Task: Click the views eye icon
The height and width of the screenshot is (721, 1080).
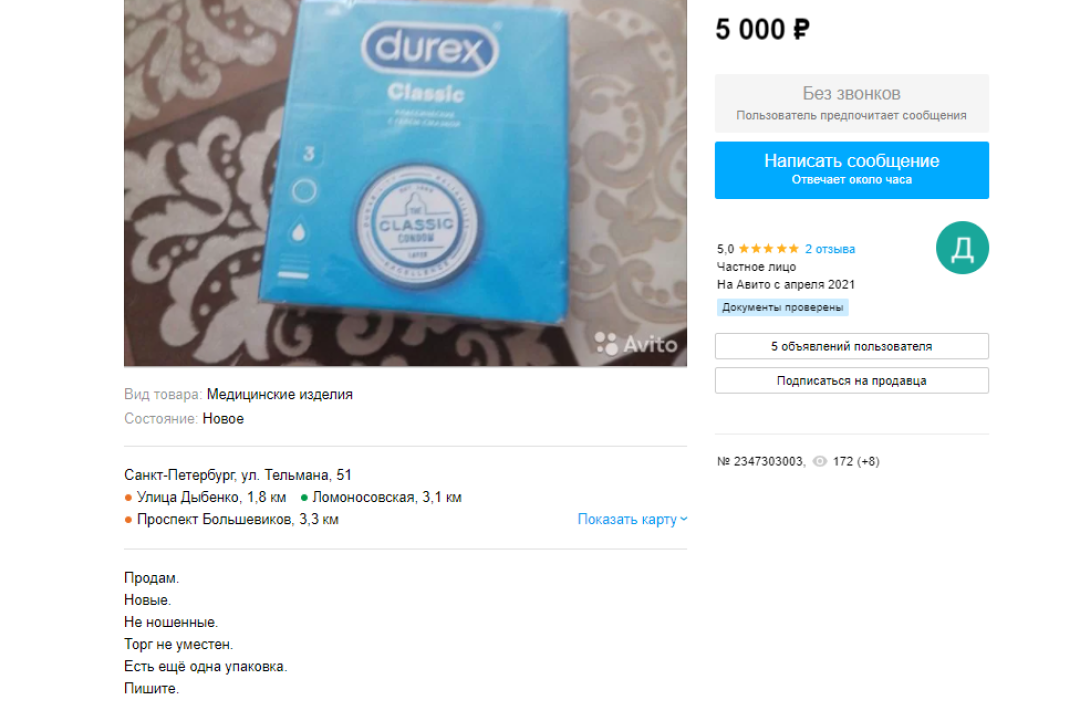Action: tap(819, 461)
